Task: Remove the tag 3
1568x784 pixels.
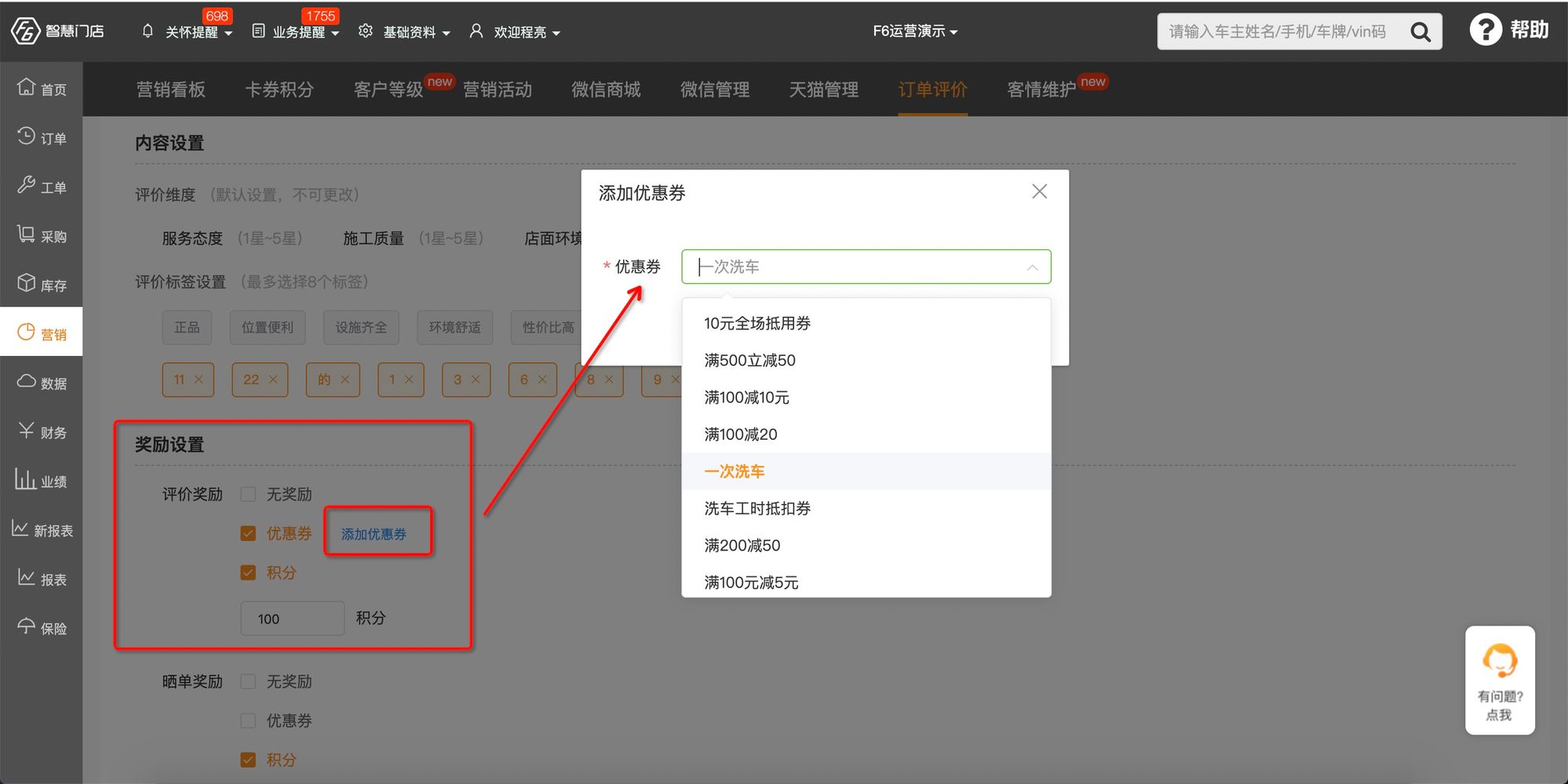Action: [x=475, y=379]
